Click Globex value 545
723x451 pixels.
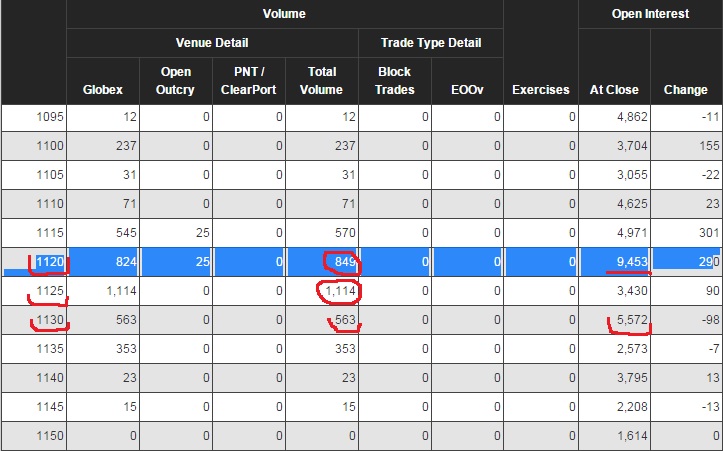(126, 233)
